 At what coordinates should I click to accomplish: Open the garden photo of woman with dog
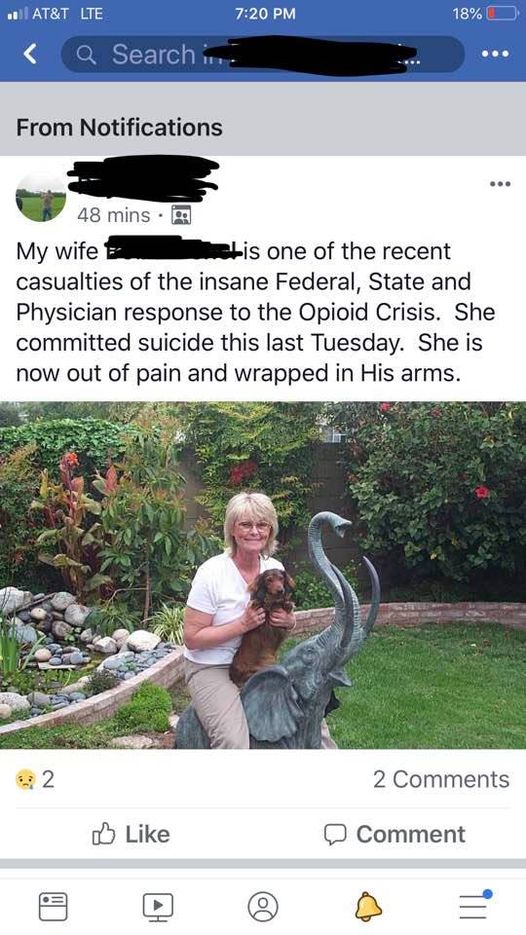tap(263, 575)
